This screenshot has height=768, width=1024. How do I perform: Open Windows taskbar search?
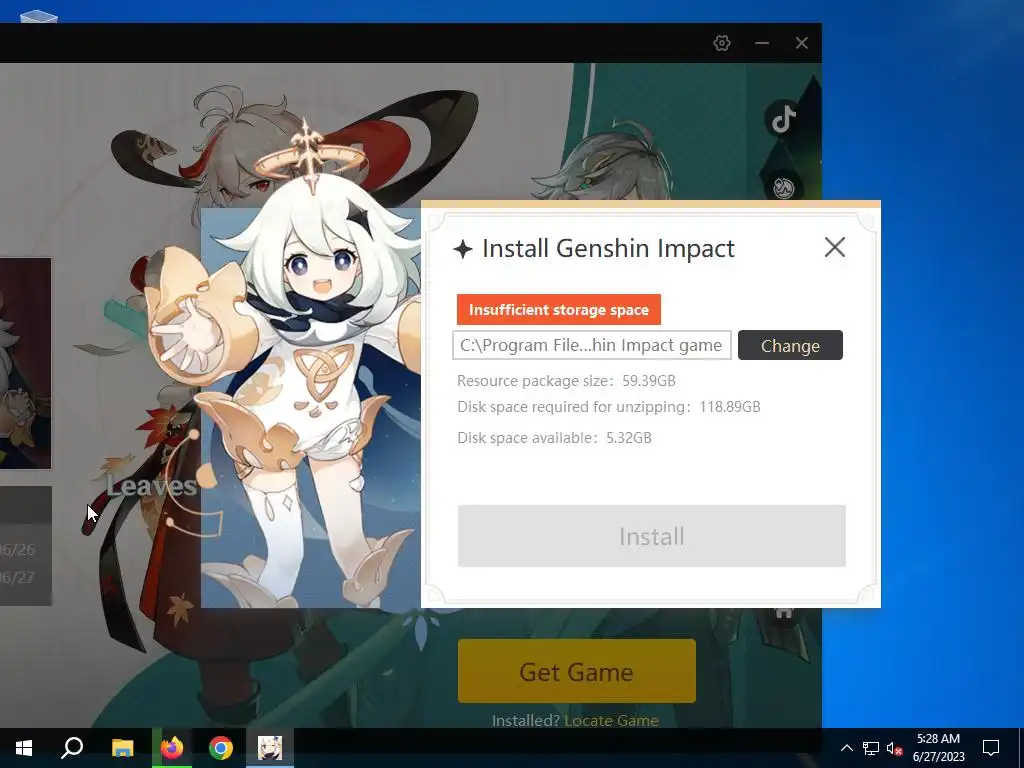(72, 748)
